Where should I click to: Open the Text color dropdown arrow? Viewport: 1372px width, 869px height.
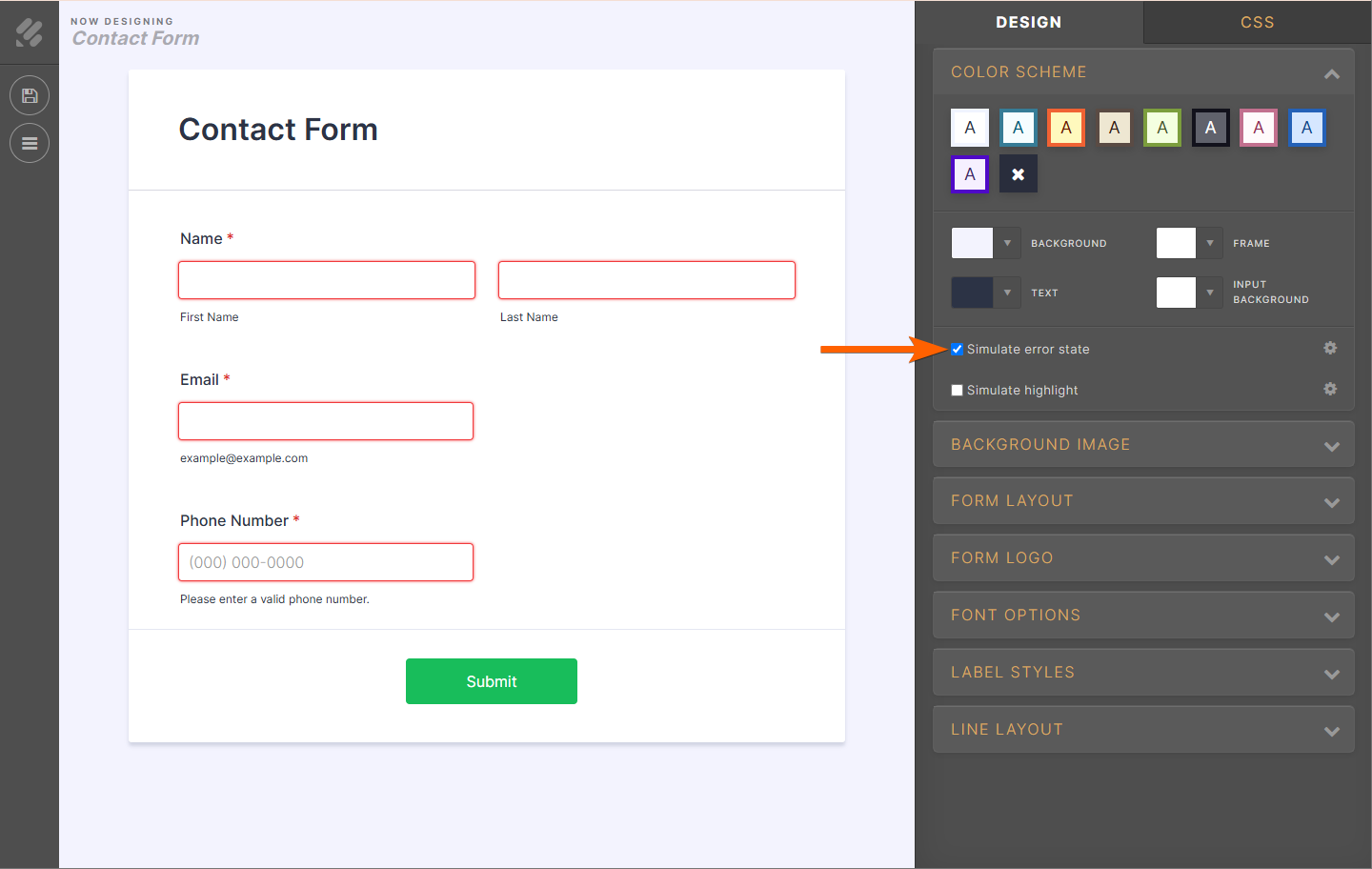pyautogui.click(x=1007, y=293)
